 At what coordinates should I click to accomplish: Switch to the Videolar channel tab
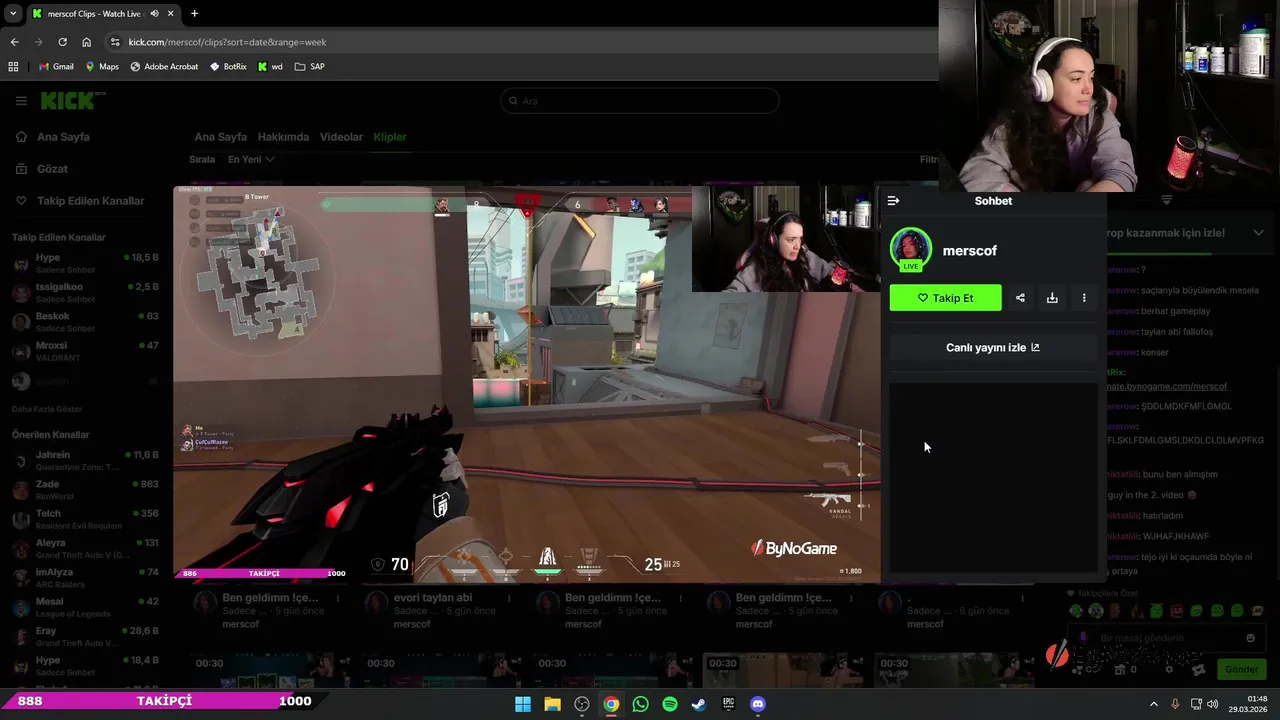click(341, 137)
